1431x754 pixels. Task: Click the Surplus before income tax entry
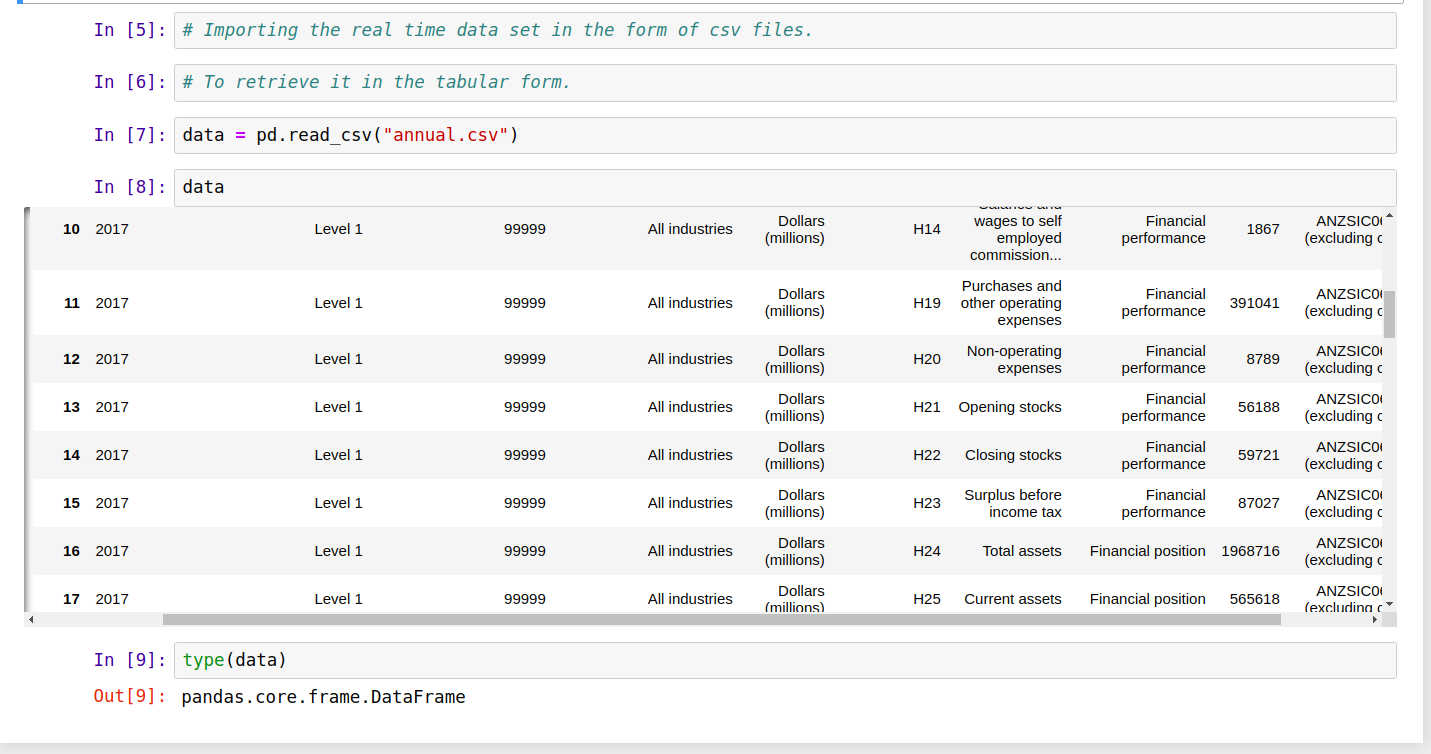tap(1012, 503)
